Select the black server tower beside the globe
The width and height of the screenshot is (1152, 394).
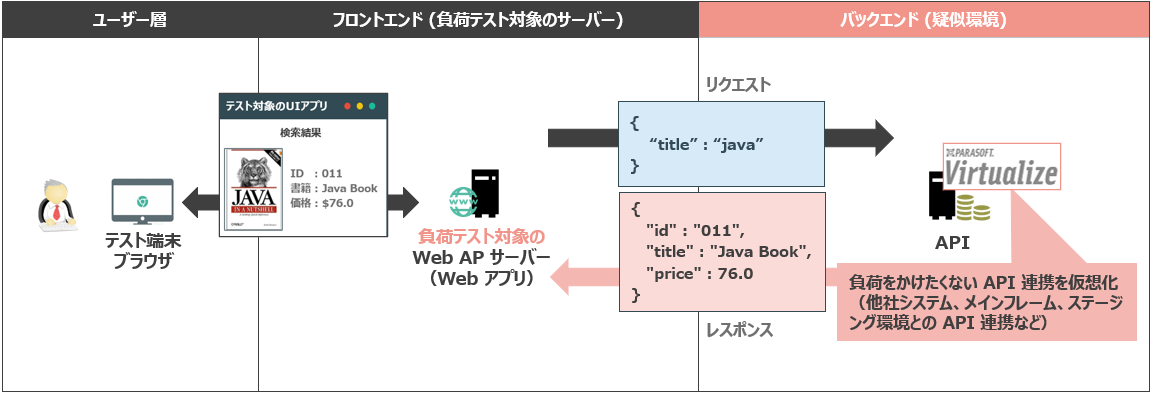coord(485,192)
